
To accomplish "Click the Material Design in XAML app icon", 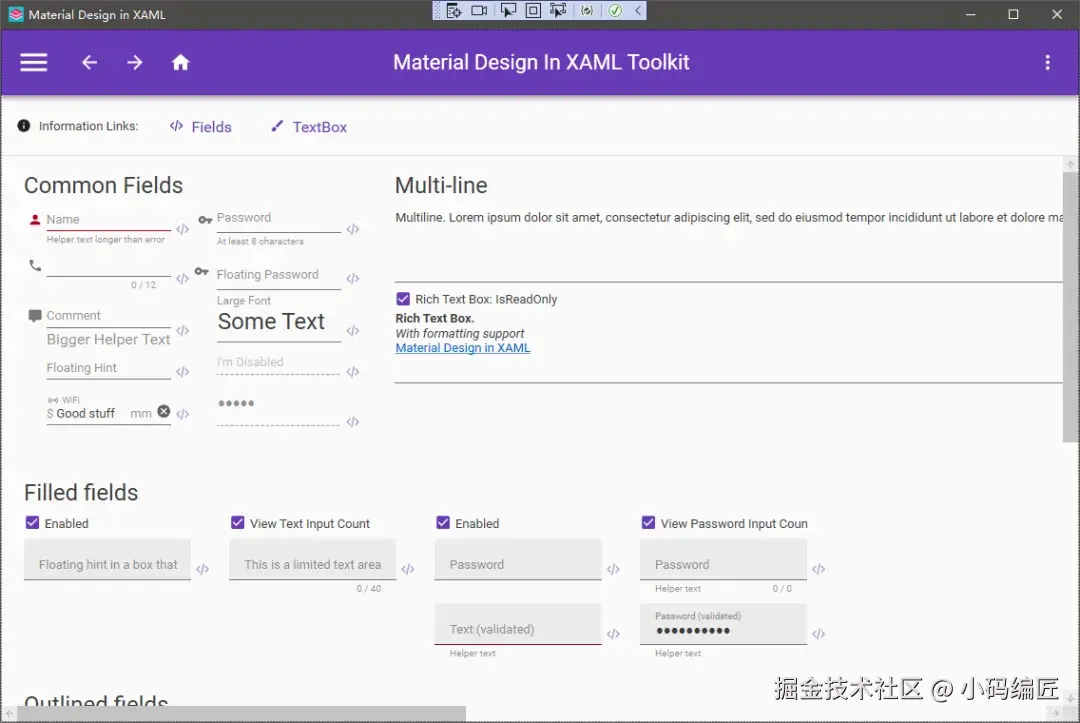I will [x=16, y=14].
